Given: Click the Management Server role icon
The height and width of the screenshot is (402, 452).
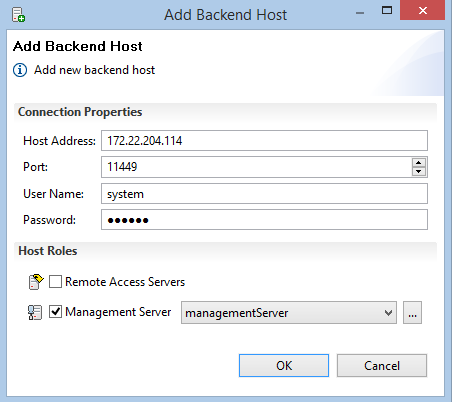Looking at the screenshot, I should point(35,312).
